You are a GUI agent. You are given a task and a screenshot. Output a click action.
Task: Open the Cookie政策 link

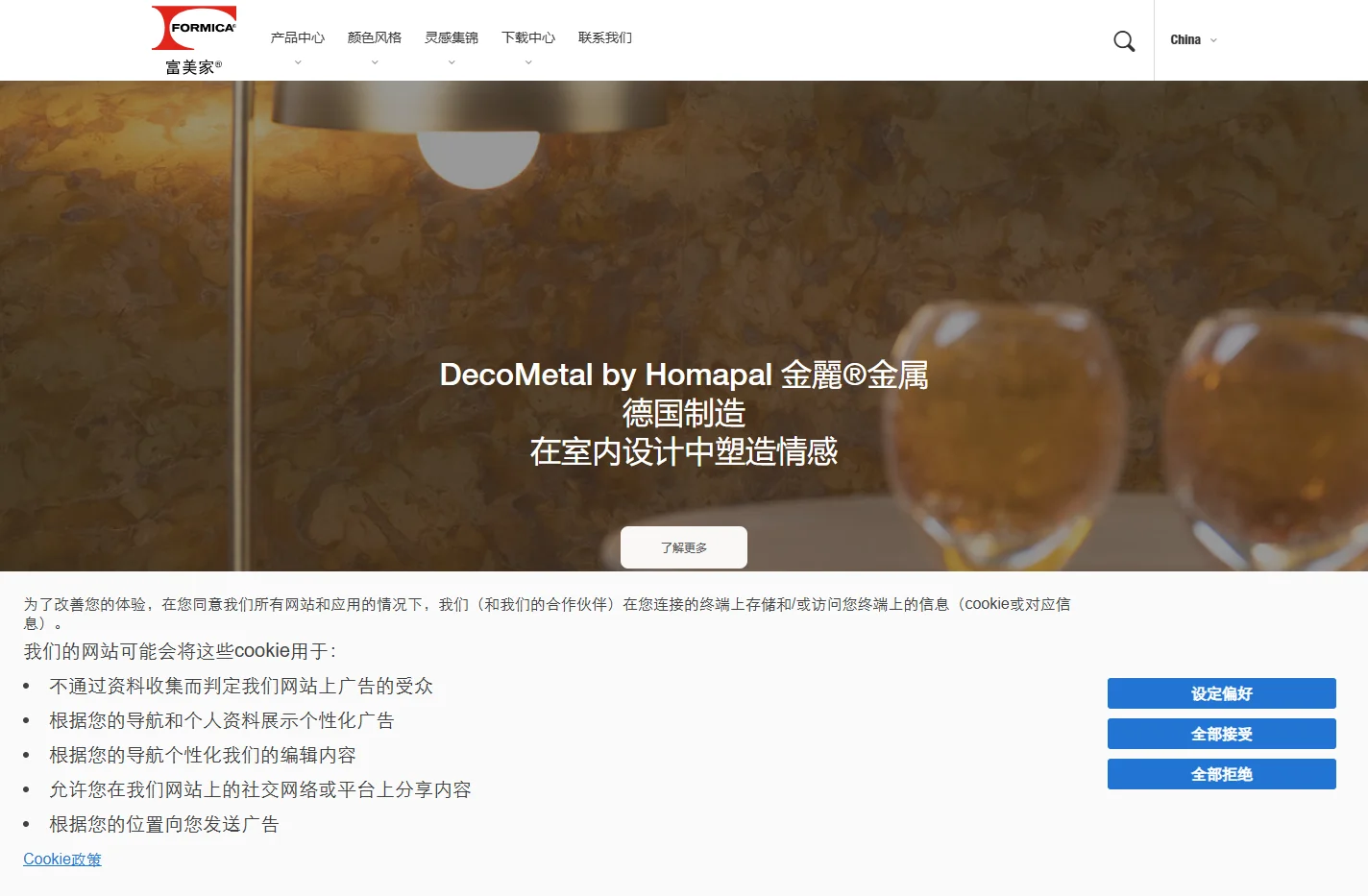tap(62, 860)
